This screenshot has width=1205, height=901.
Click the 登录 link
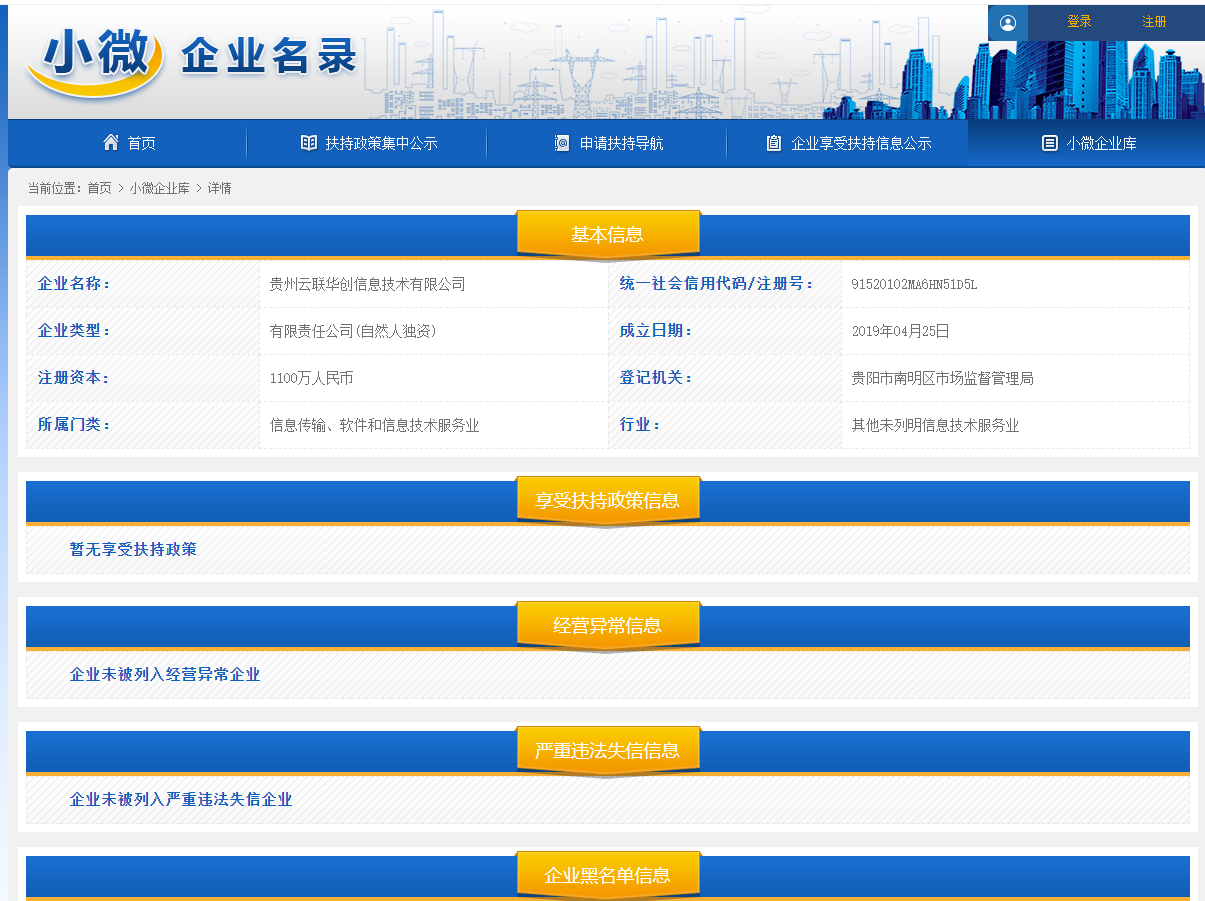[1079, 22]
